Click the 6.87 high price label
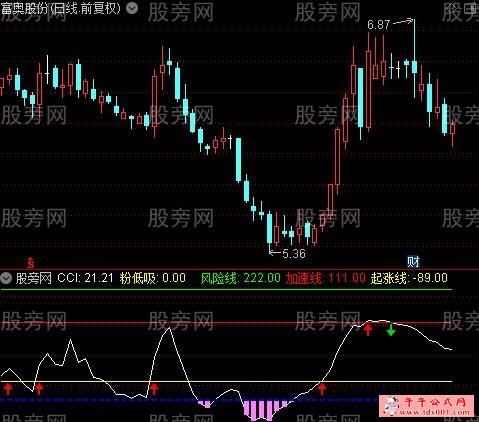 [378, 25]
